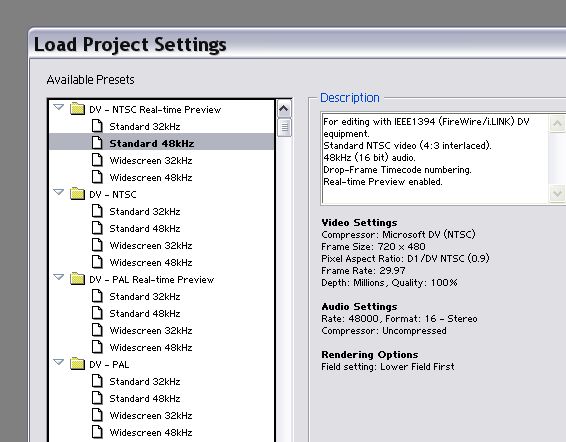This screenshot has width=566, height=442.
Task: Click the DV - NTSC folder icon
Action: pyautogui.click(x=77, y=194)
